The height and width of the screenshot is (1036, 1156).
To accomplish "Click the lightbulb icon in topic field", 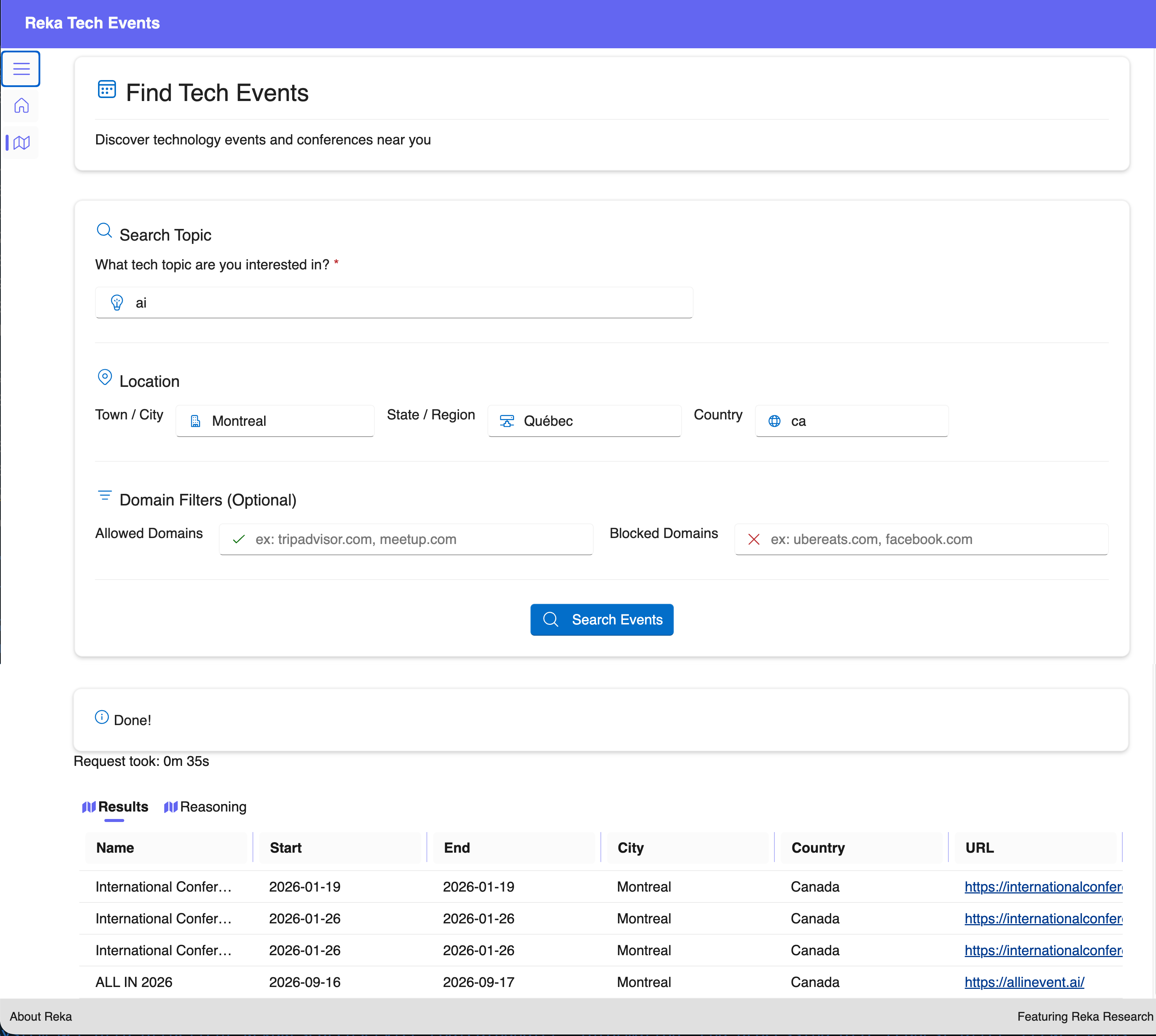I will pyautogui.click(x=117, y=303).
